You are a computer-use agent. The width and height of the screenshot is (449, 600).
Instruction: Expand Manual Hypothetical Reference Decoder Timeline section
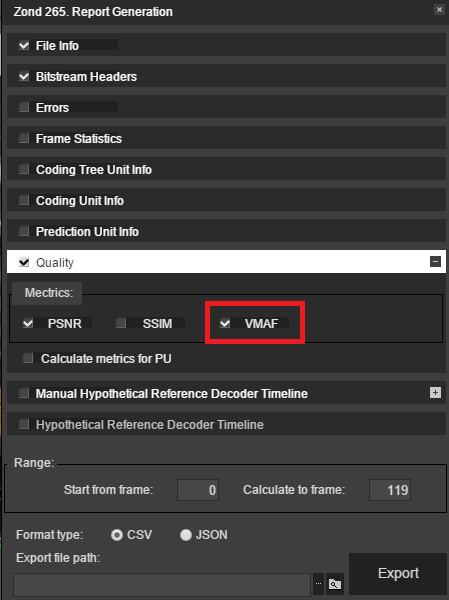[x=435, y=393]
